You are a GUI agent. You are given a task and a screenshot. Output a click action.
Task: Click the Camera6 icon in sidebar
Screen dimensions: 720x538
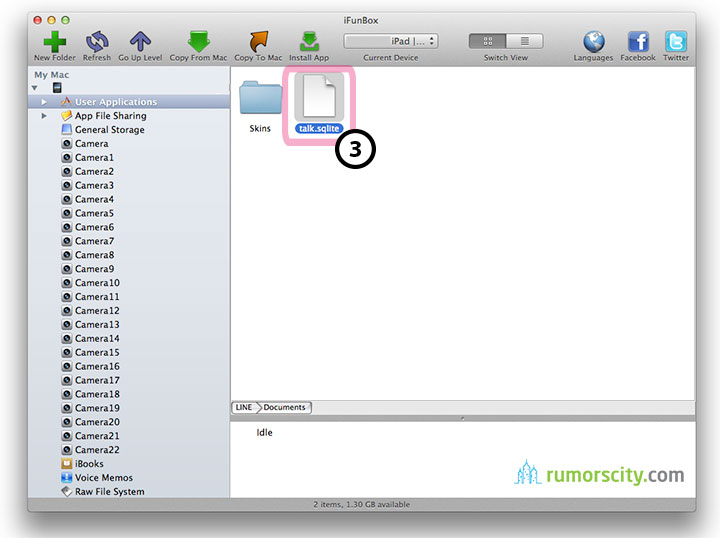pos(67,227)
